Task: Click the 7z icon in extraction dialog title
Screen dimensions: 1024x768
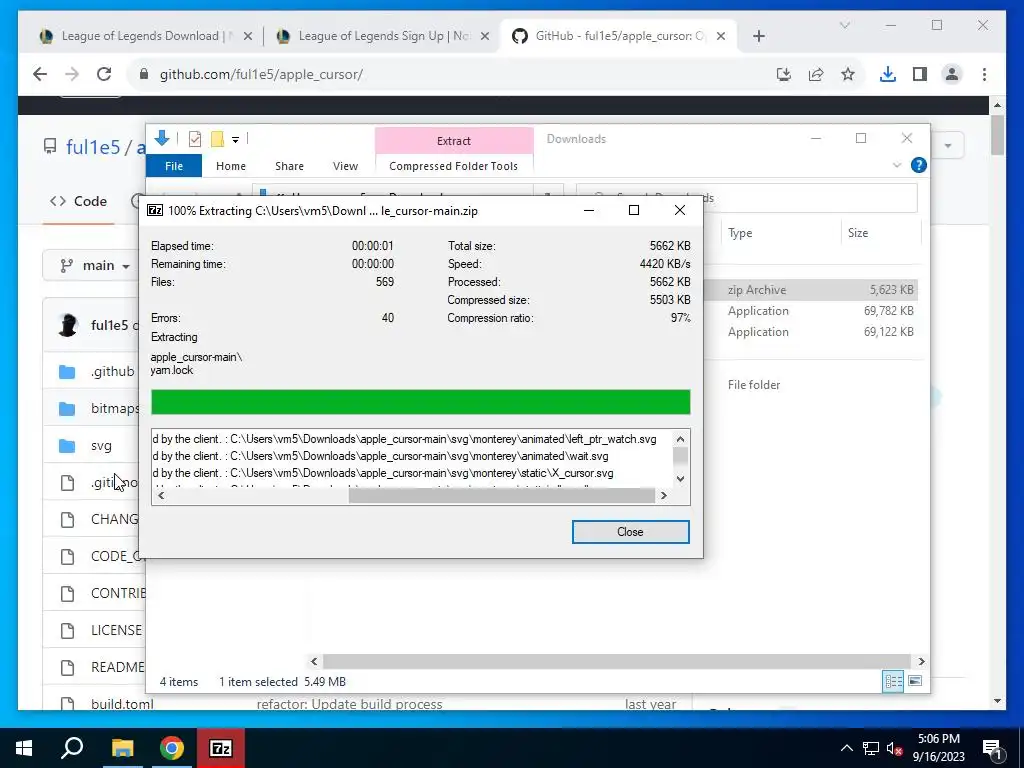Action: click(x=155, y=210)
